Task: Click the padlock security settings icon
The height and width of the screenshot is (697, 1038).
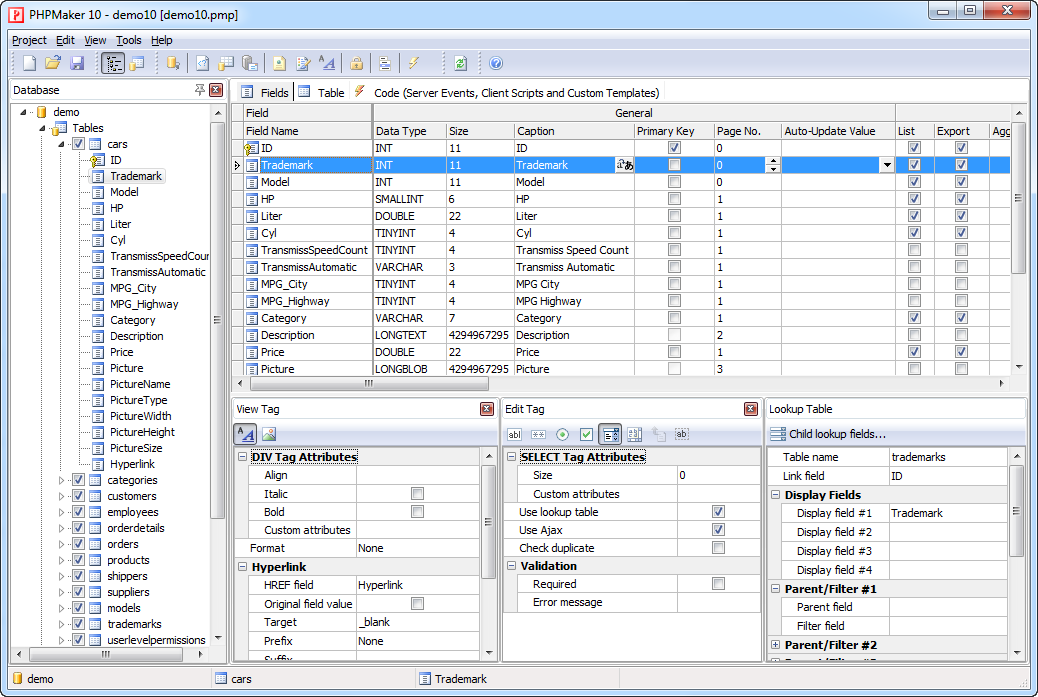Action: tap(356, 63)
